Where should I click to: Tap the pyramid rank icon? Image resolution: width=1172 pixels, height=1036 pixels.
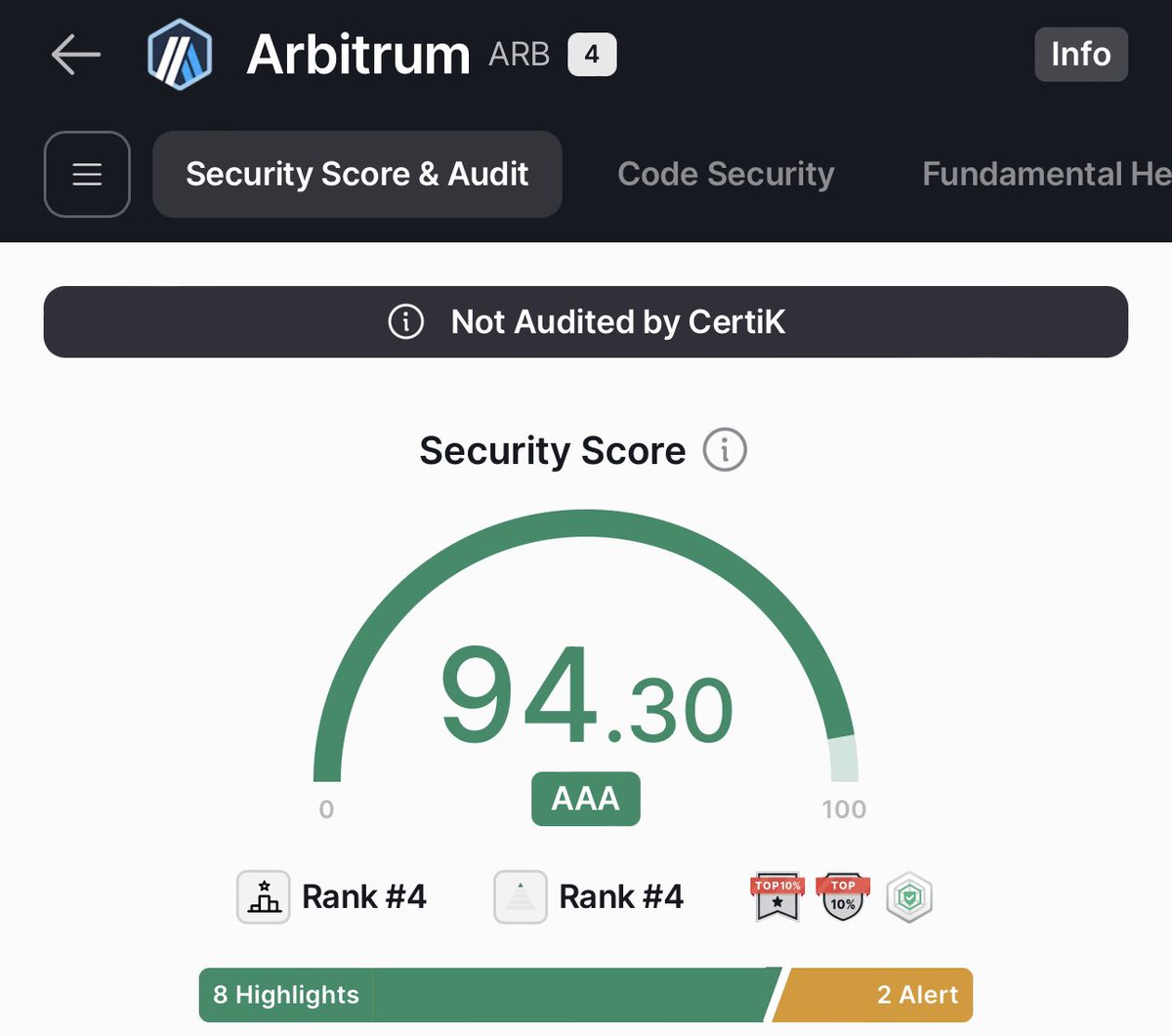tap(521, 896)
